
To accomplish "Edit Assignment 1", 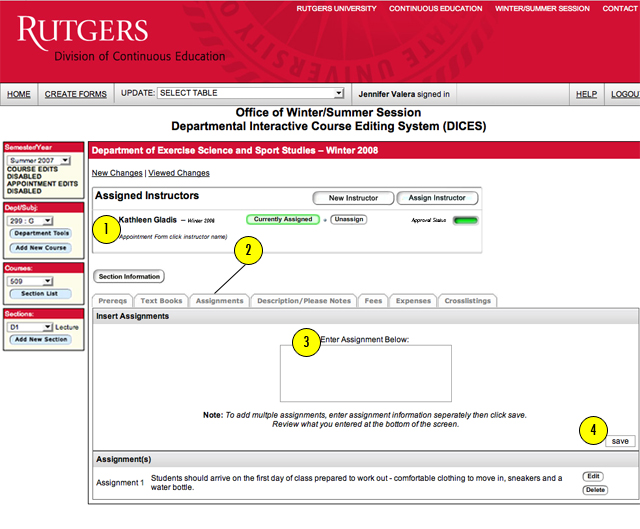I will point(593,476).
